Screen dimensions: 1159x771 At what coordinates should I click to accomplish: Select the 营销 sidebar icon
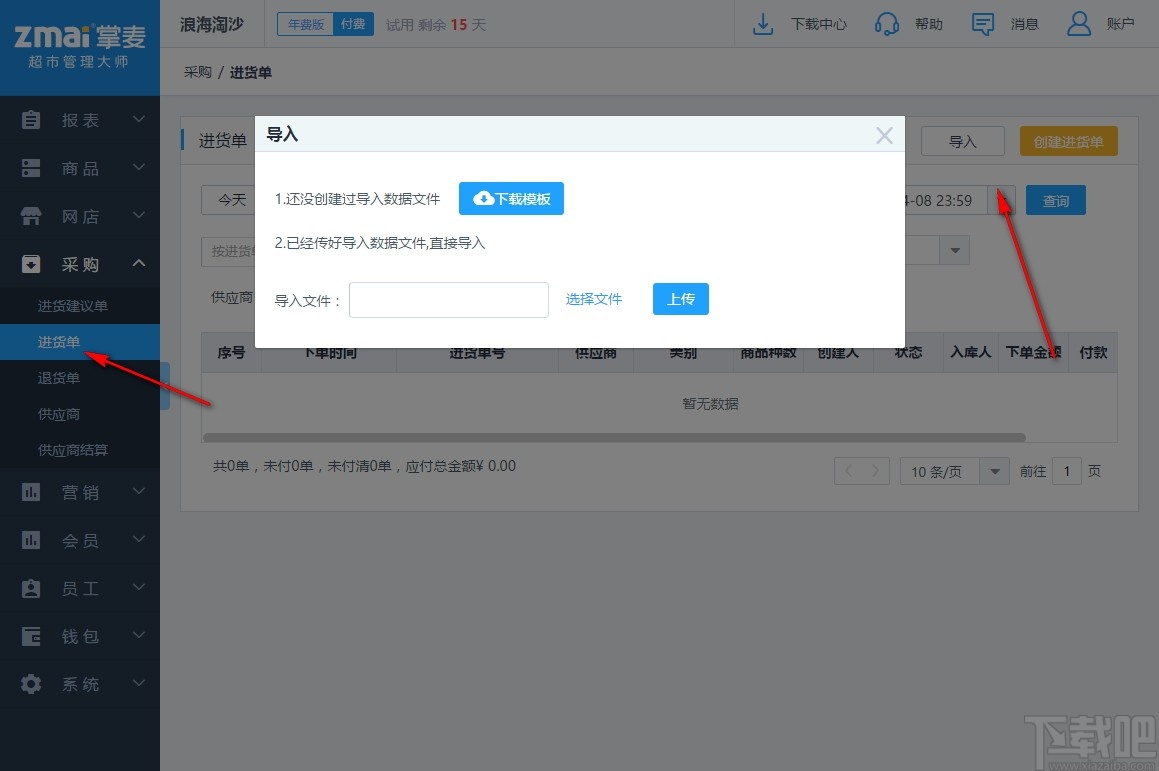[x=30, y=492]
